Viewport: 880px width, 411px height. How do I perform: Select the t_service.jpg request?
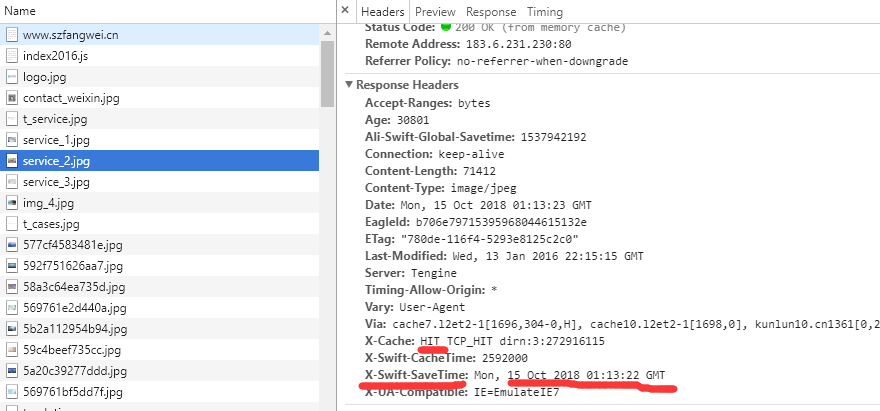[x=55, y=119]
